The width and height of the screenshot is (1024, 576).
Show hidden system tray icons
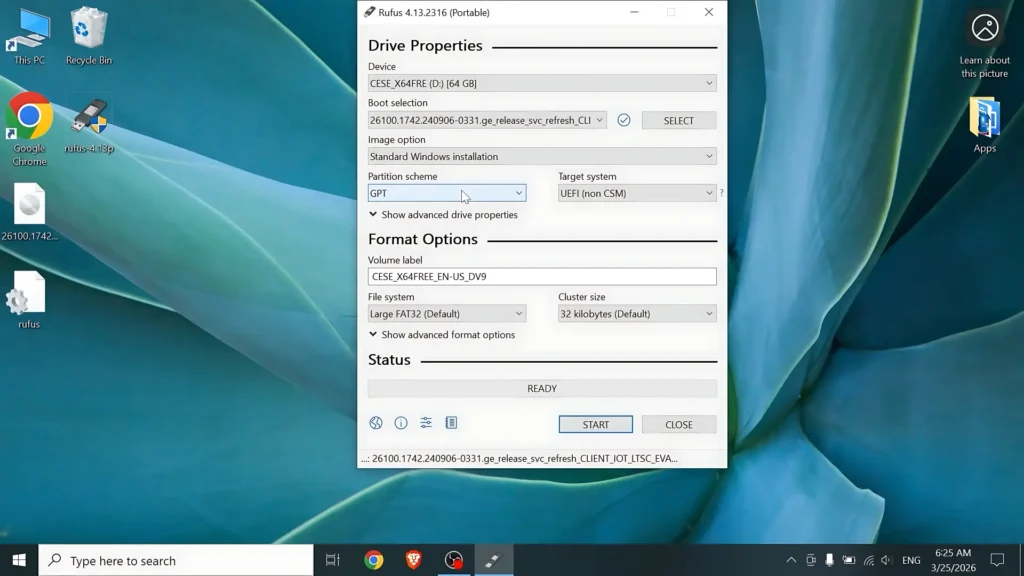click(x=791, y=560)
